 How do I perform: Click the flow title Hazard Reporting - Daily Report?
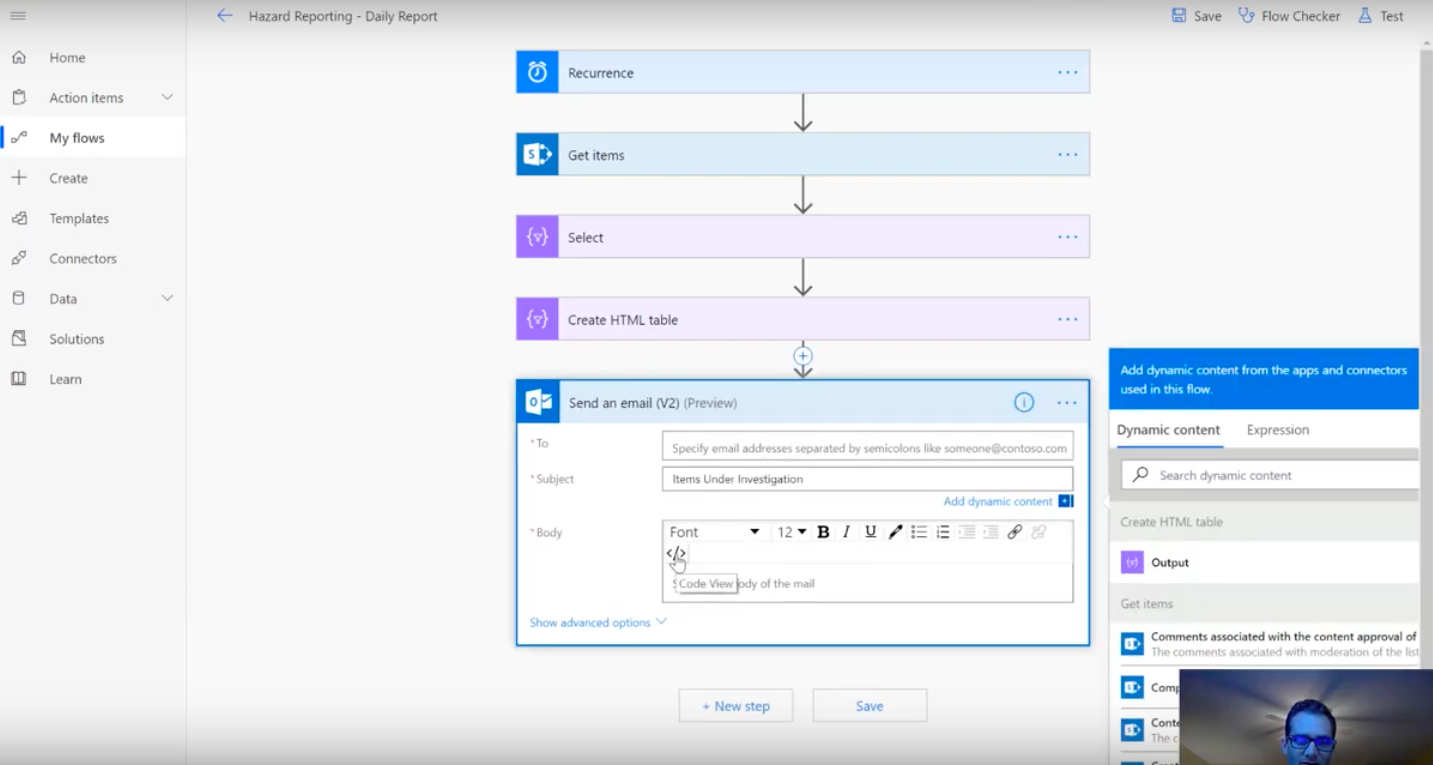[343, 16]
